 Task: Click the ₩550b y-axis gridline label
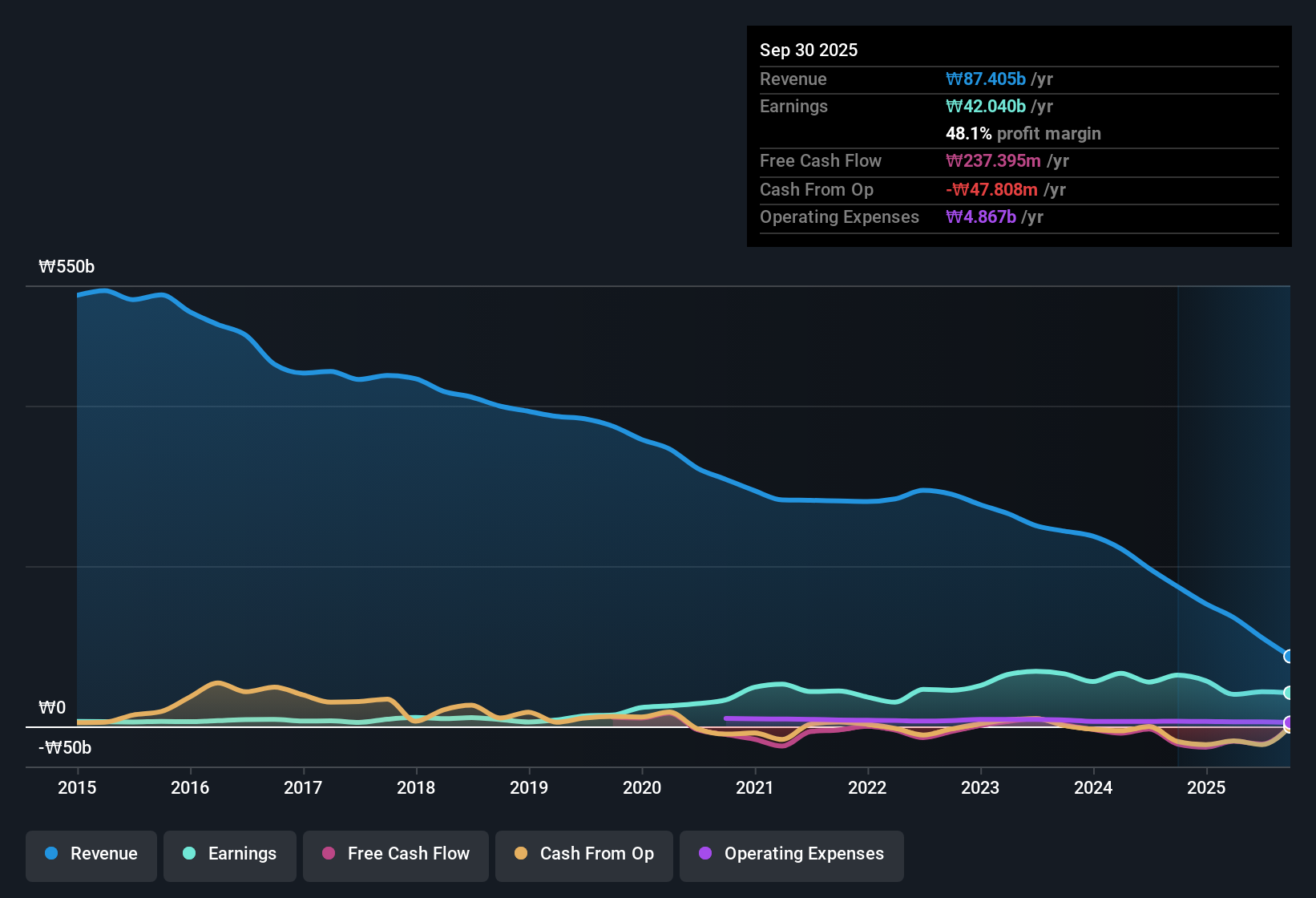[67, 266]
